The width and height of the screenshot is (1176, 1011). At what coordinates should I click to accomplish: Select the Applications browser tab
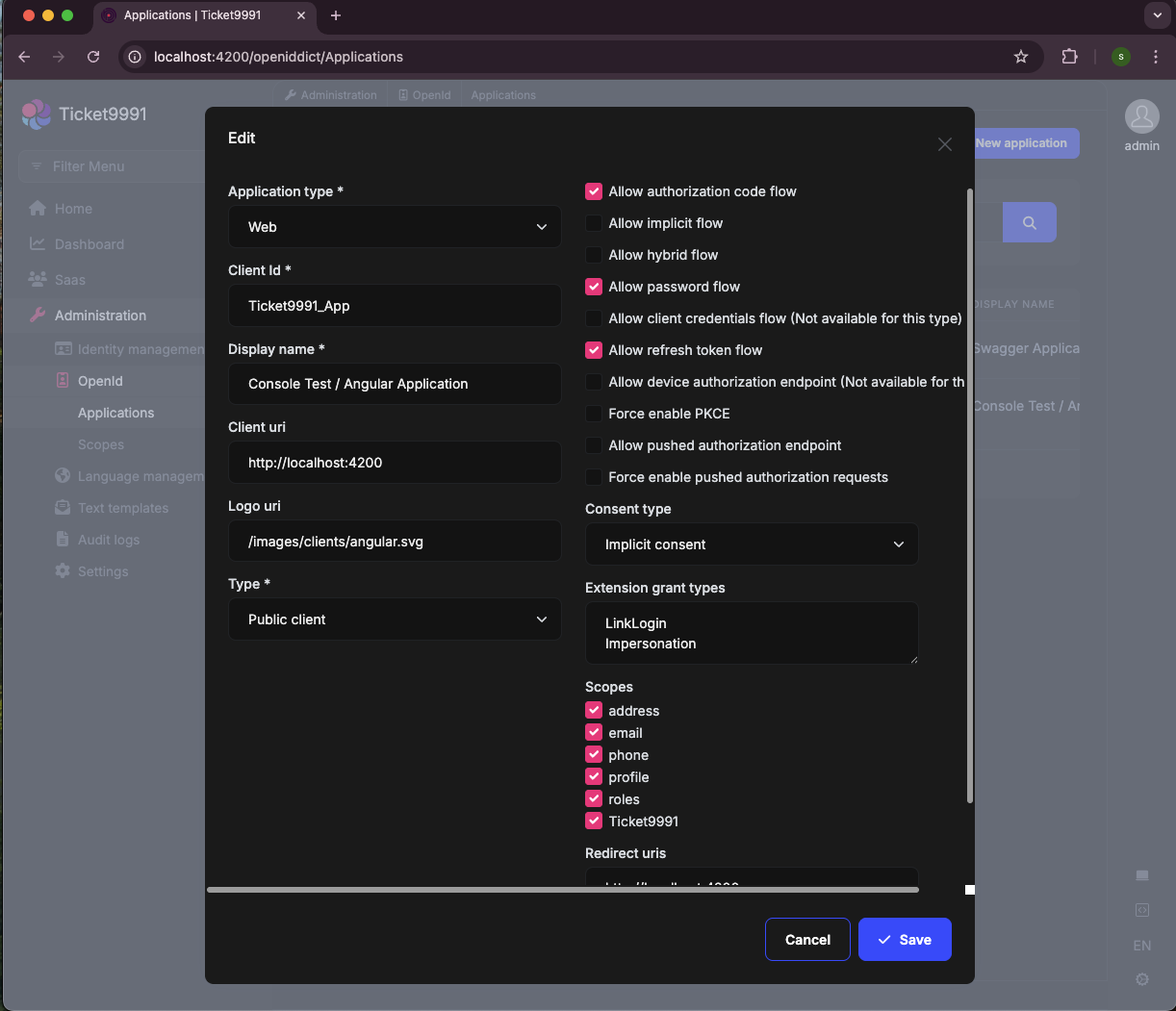(192, 15)
